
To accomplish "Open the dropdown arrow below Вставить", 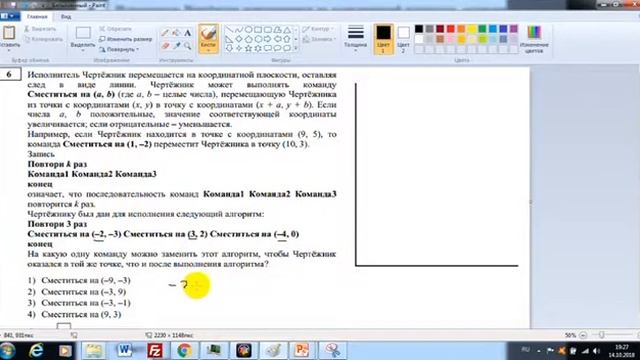I will pyautogui.click(x=9, y=50).
